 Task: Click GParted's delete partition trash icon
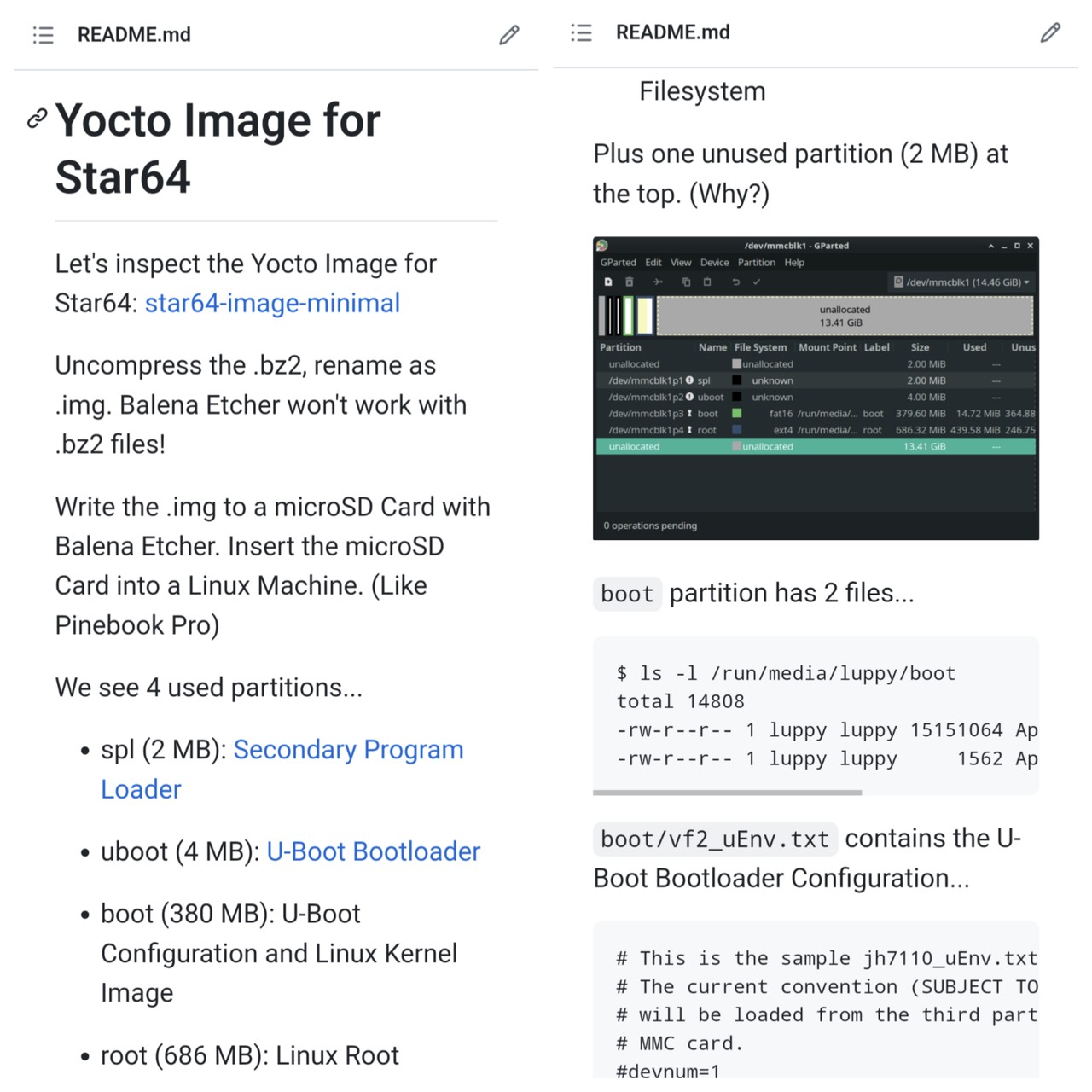click(x=630, y=282)
